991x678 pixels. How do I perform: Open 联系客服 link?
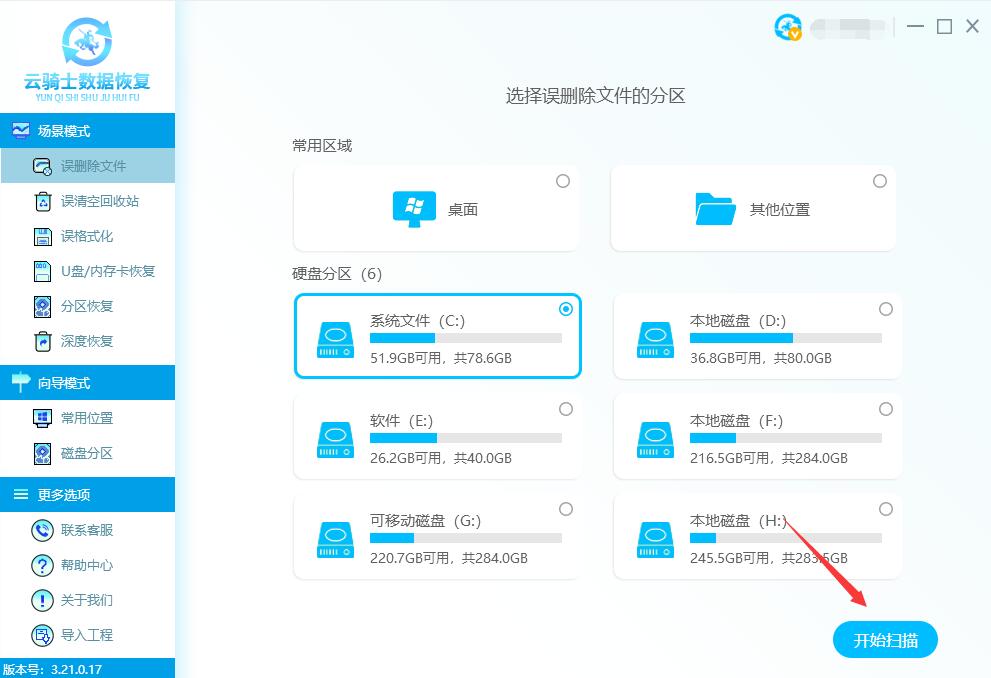87,530
